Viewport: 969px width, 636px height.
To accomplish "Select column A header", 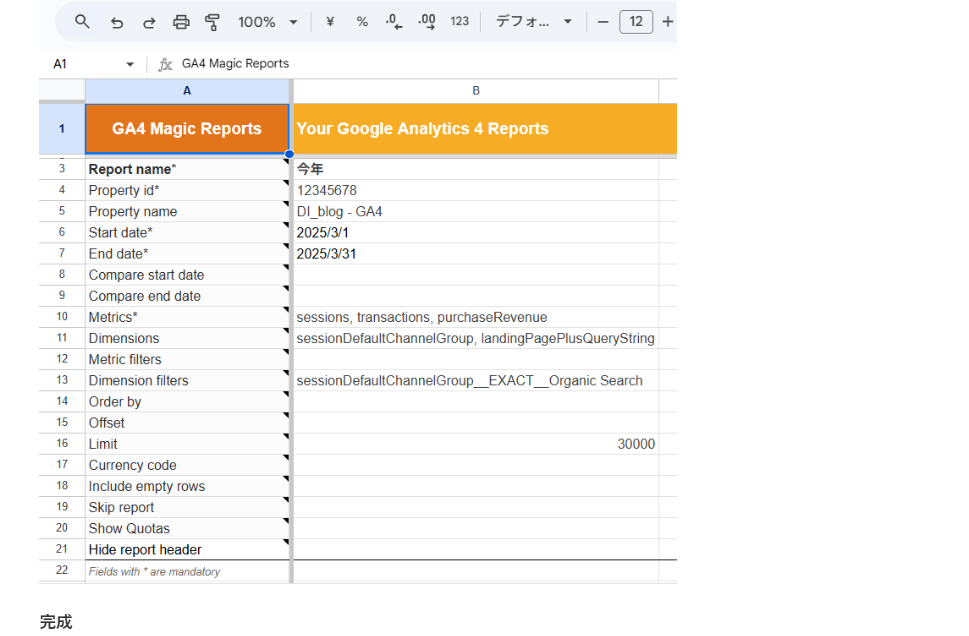I will click(187, 91).
